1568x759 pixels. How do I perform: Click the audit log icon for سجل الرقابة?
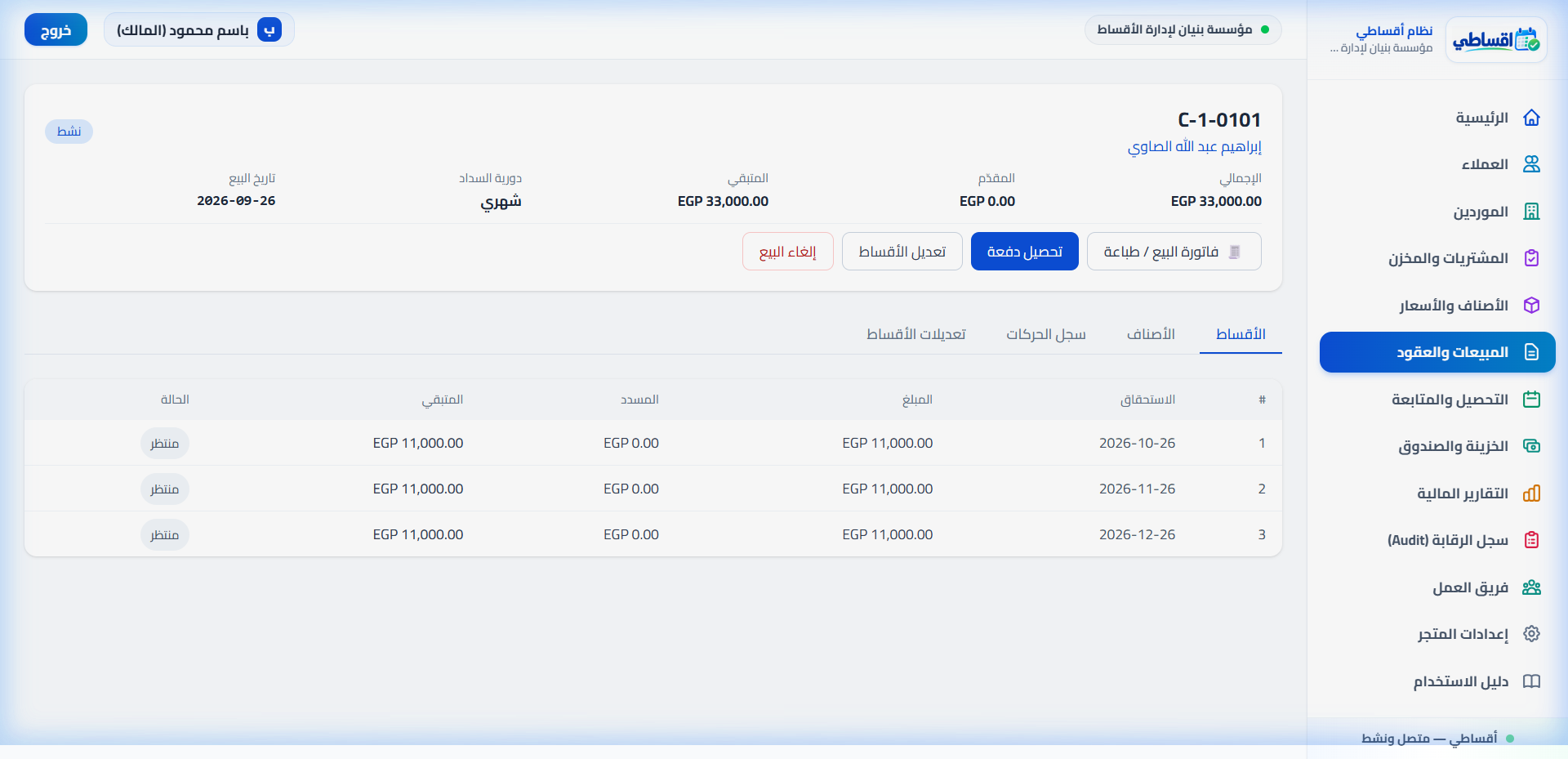point(1531,540)
